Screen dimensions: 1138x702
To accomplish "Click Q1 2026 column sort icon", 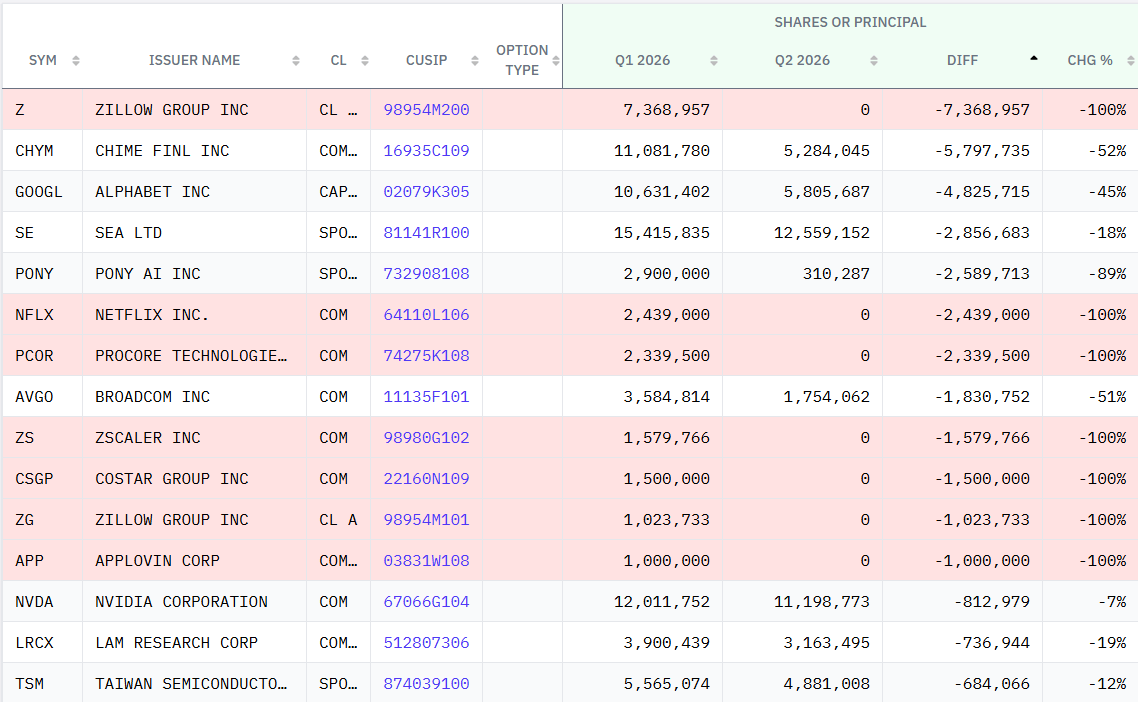I will coord(713,61).
